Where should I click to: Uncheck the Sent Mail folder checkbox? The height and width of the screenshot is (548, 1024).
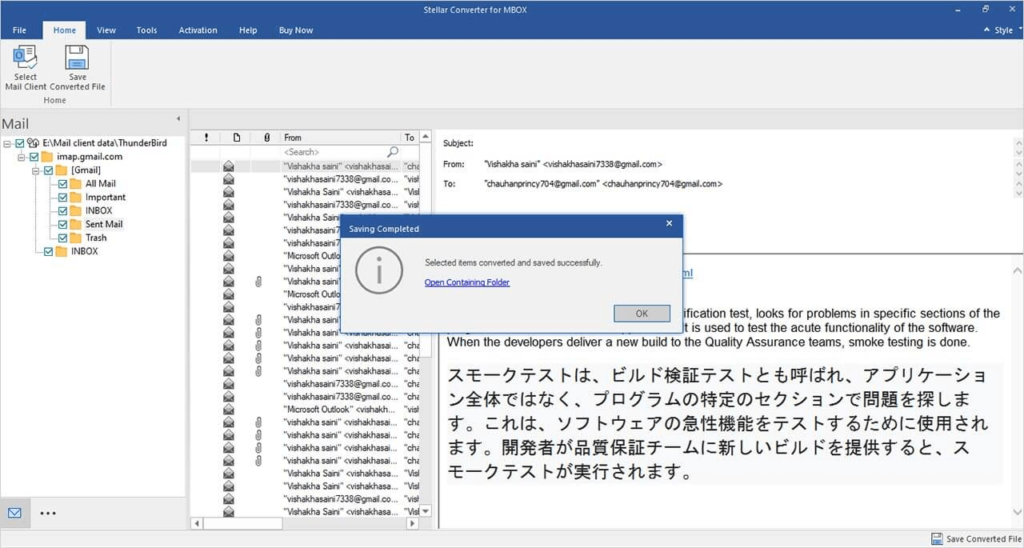pyautogui.click(x=63, y=225)
